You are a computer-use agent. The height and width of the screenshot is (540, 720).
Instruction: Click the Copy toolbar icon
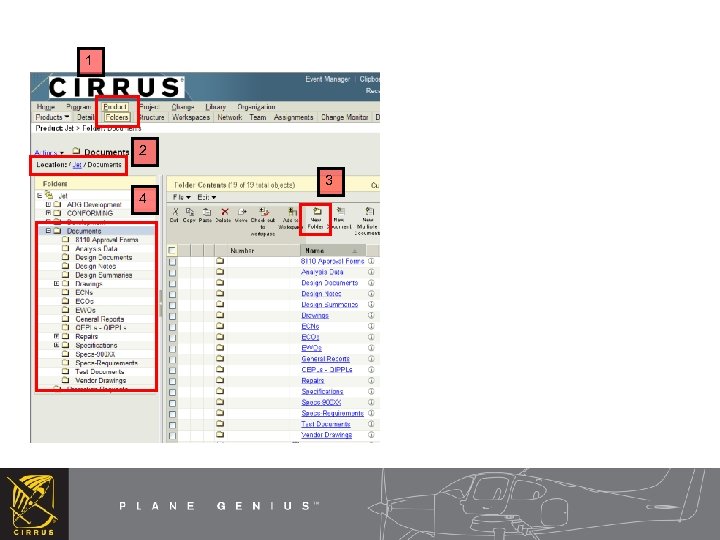coord(189,212)
